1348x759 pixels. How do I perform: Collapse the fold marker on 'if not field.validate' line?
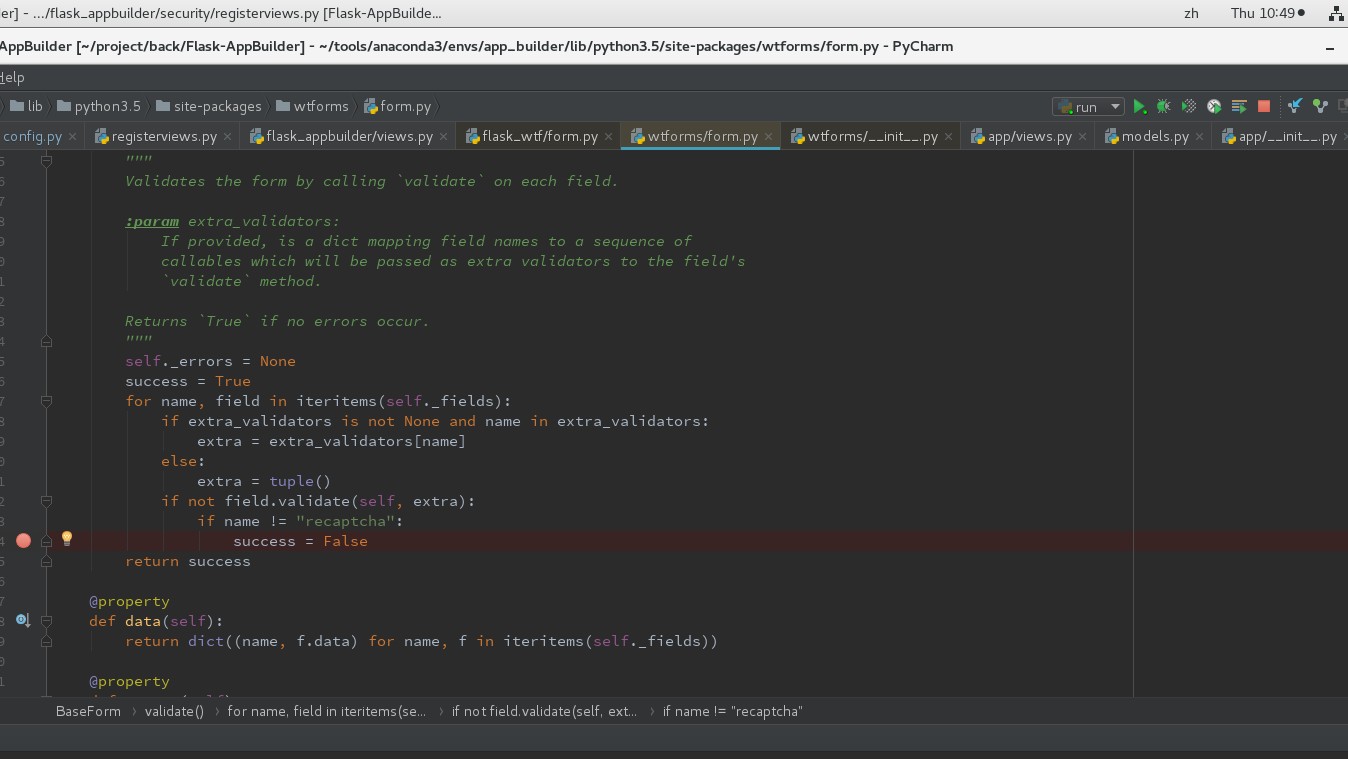pyautogui.click(x=46, y=501)
